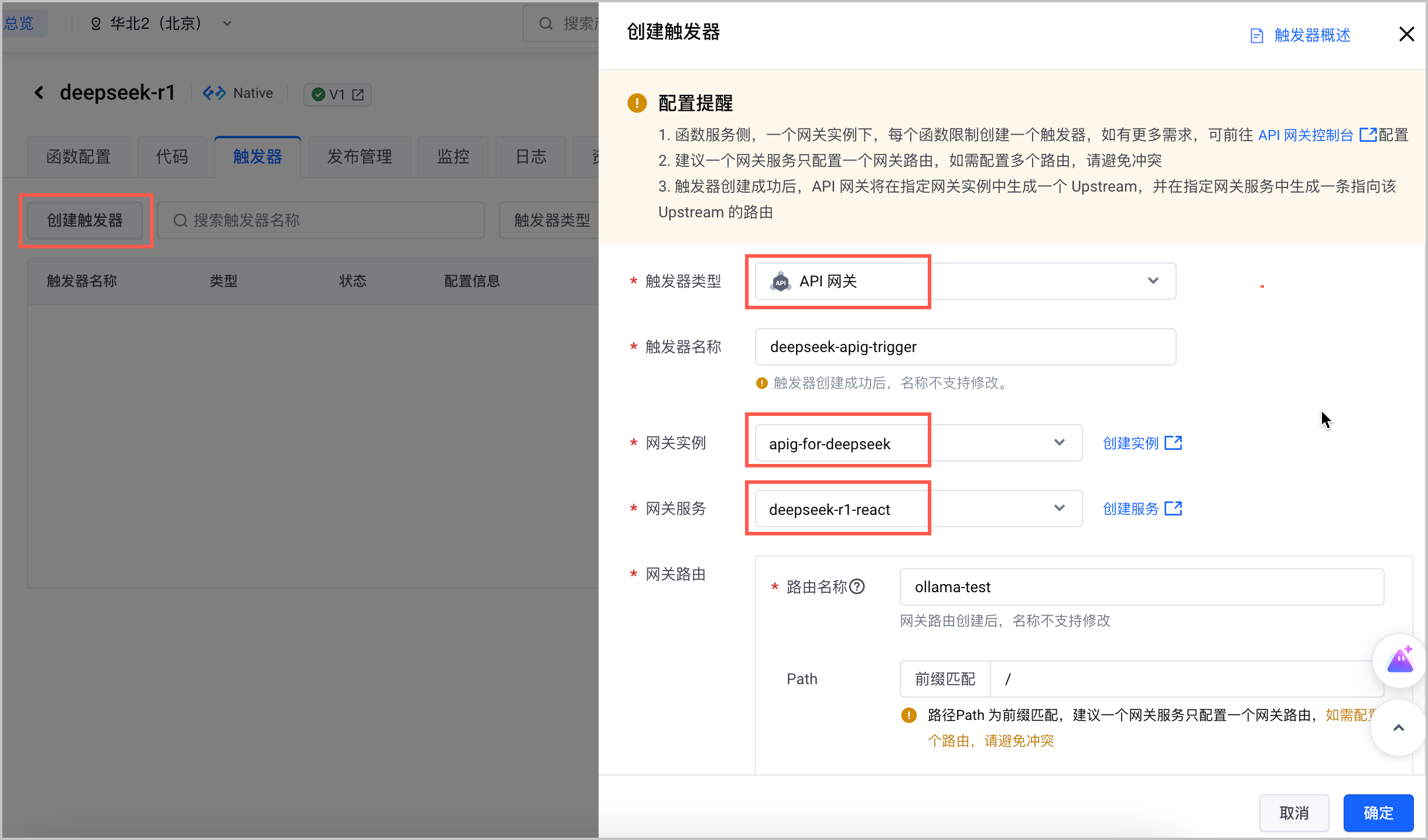
Task: Click the 前缀匹配 path match selector
Action: pos(945,679)
